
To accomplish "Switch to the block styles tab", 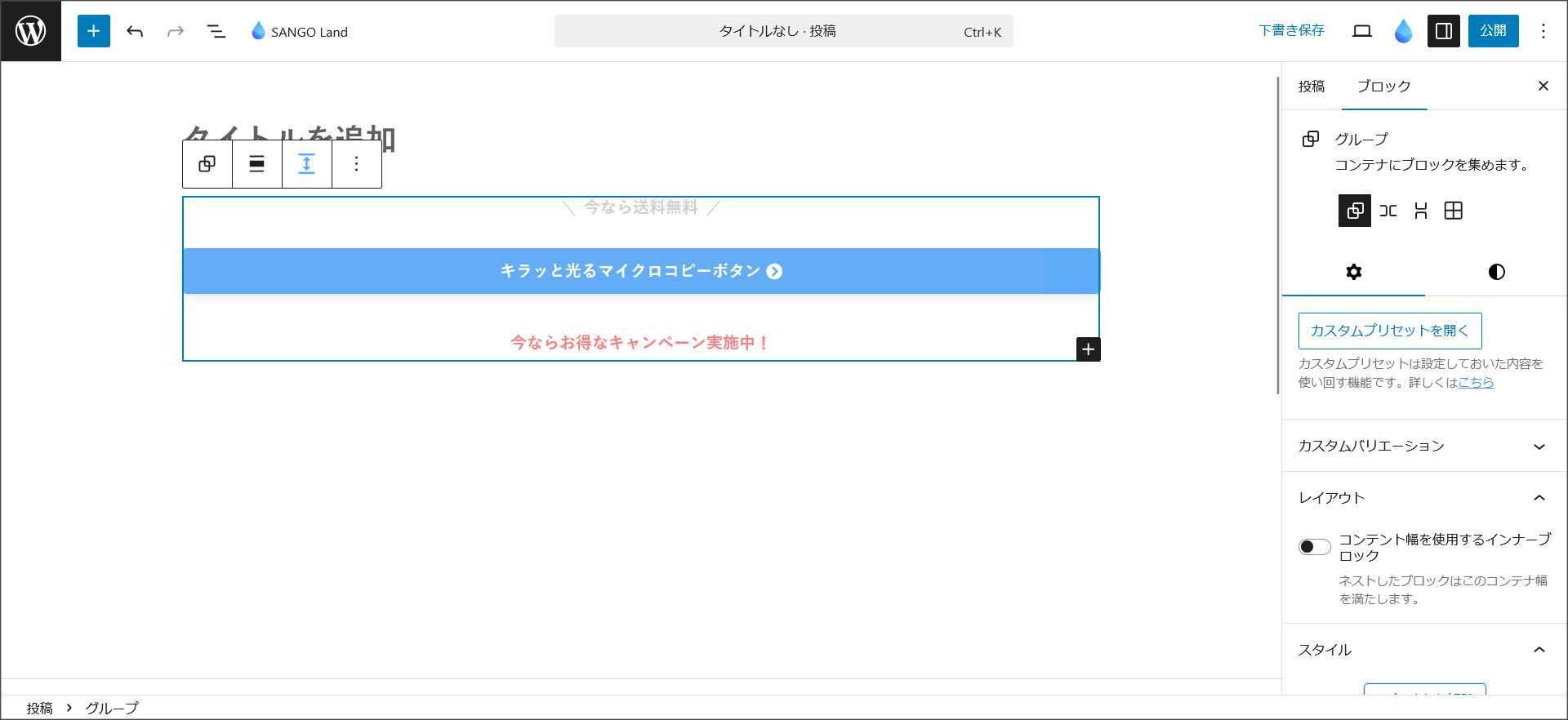I will tap(1496, 272).
